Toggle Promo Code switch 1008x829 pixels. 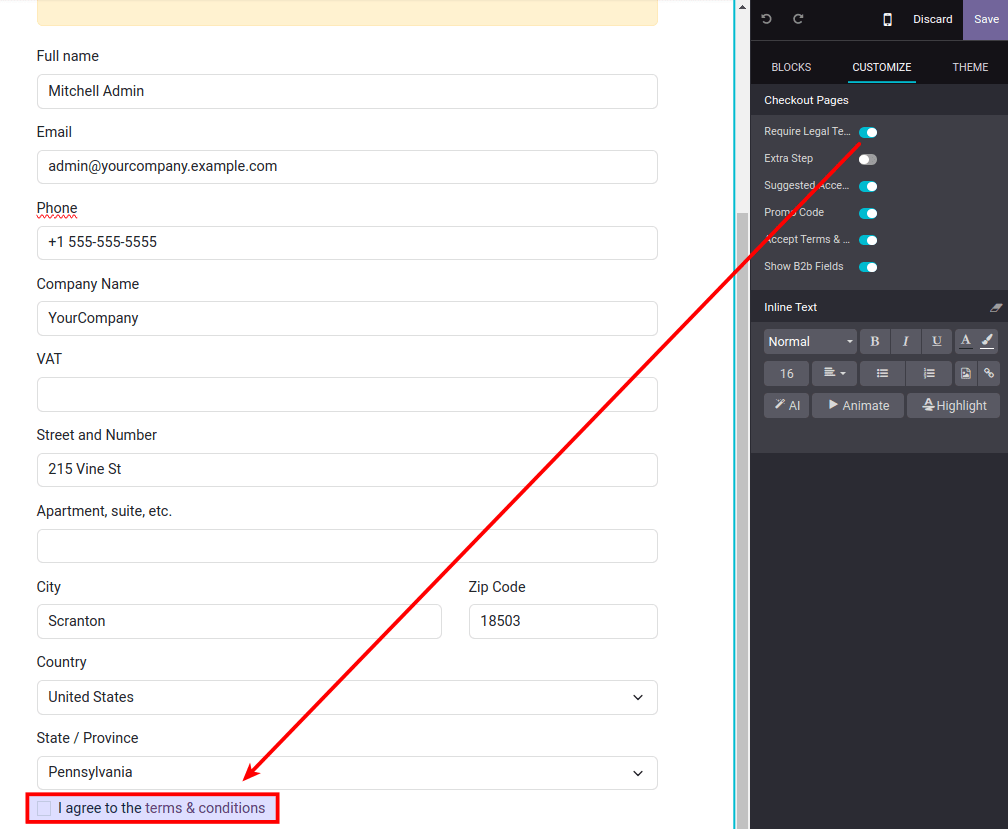click(868, 213)
